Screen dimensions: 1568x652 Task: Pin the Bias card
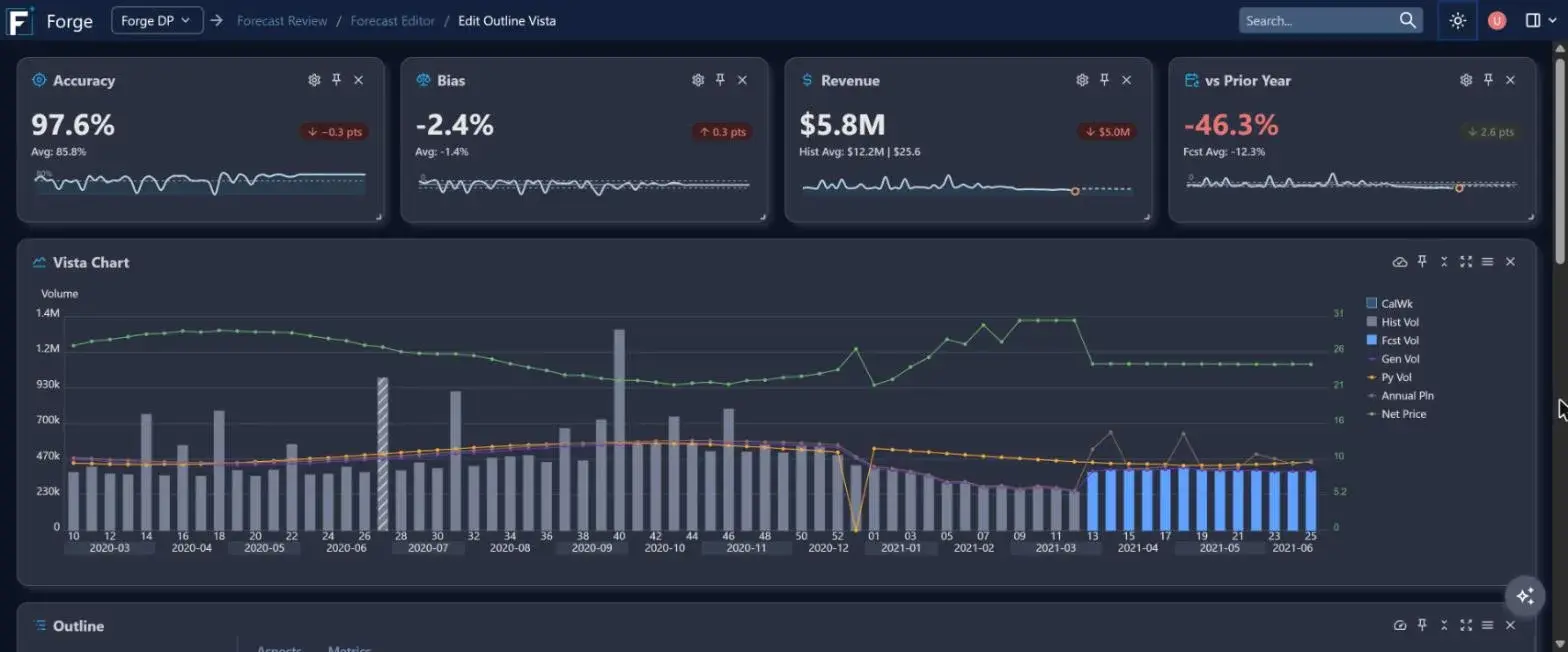(x=720, y=80)
